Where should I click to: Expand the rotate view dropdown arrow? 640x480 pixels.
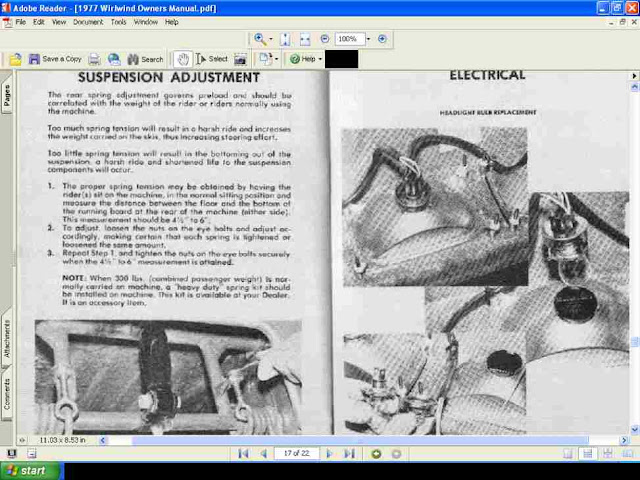coord(277,59)
